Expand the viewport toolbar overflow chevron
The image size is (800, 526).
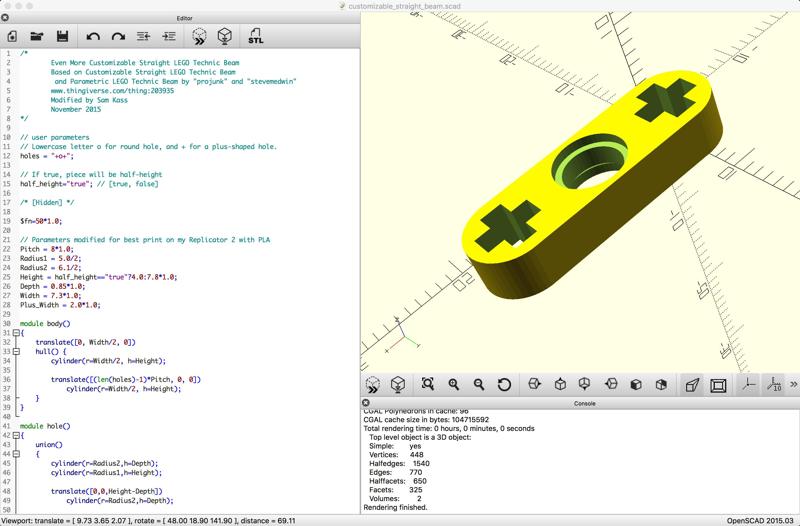[793, 385]
